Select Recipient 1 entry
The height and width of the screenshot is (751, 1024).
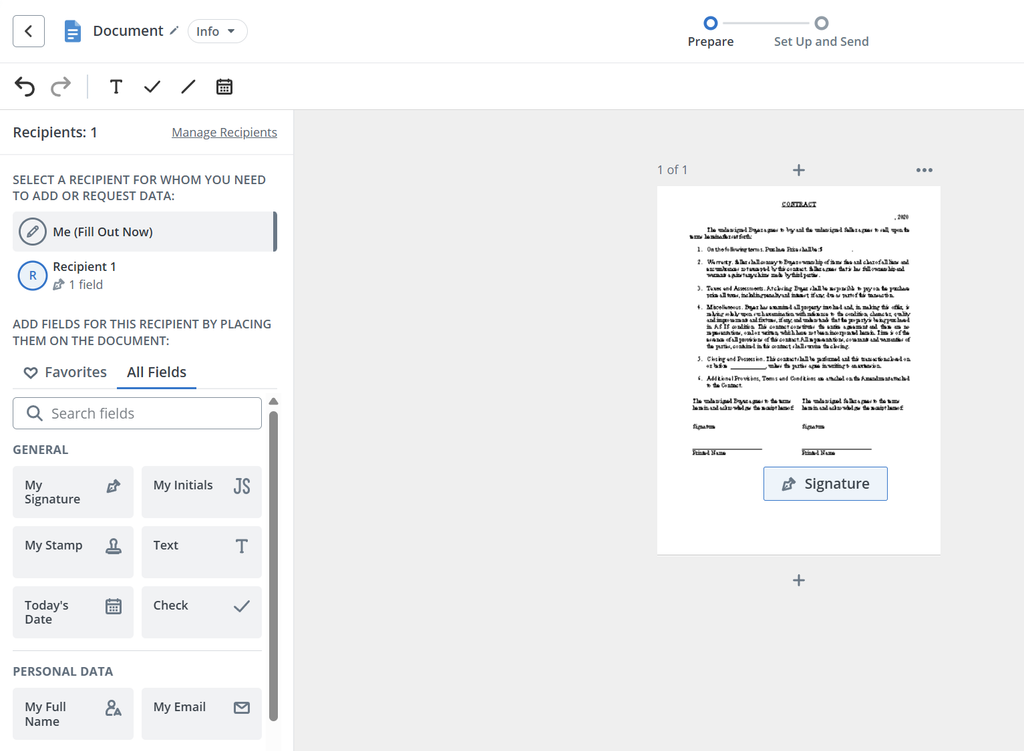[145, 276]
